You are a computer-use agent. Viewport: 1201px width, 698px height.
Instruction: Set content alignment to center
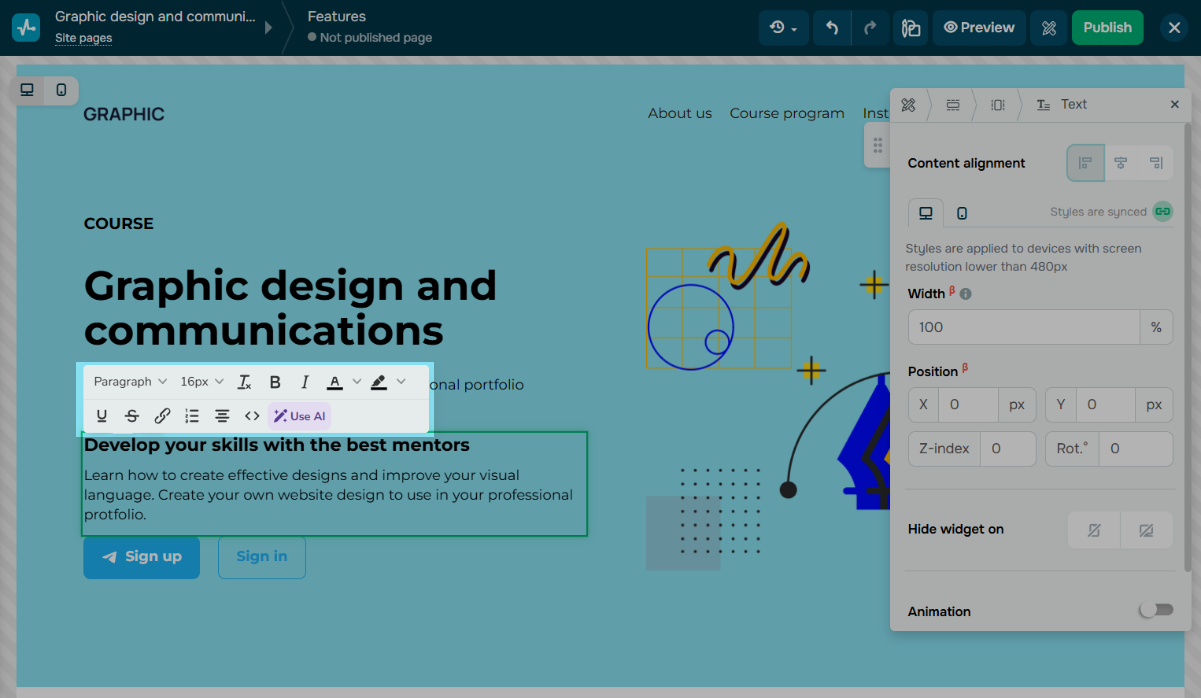(x=1121, y=163)
